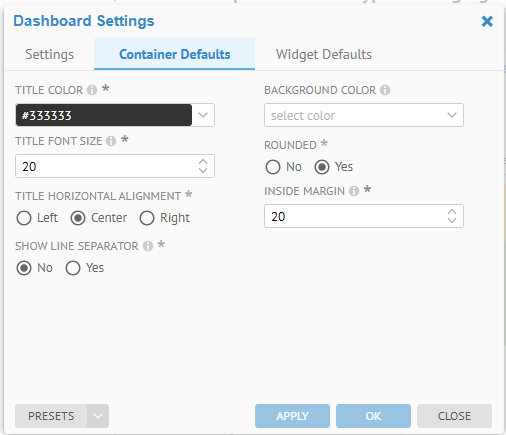The width and height of the screenshot is (506, 435).
Task: Click the Apply button
Action: point(292,416)
